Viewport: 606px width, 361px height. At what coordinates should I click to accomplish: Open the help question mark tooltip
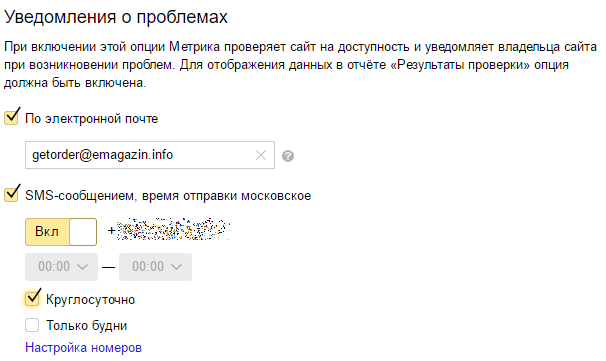coord(288,156)
